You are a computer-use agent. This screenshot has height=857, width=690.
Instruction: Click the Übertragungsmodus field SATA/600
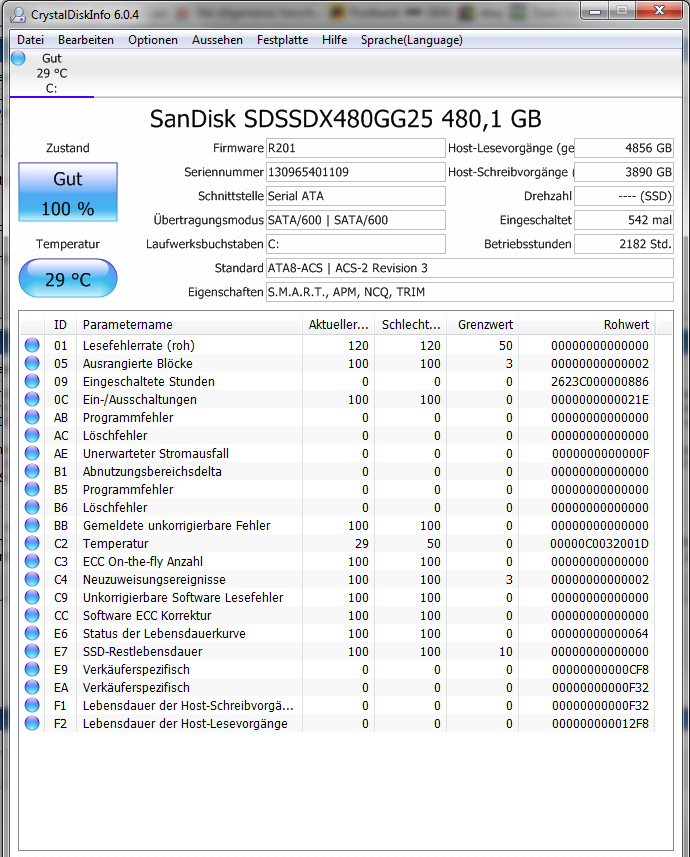(x=355, y=220)
